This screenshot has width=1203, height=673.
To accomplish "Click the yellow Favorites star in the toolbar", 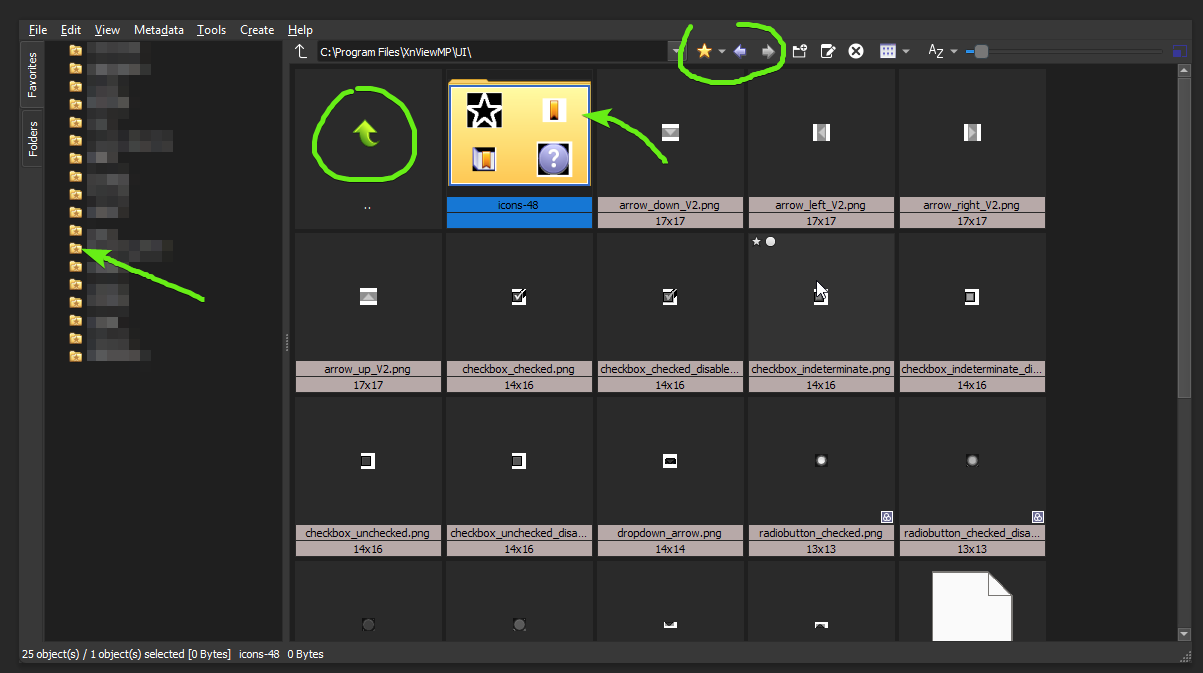I will click(x=704, y=51).
